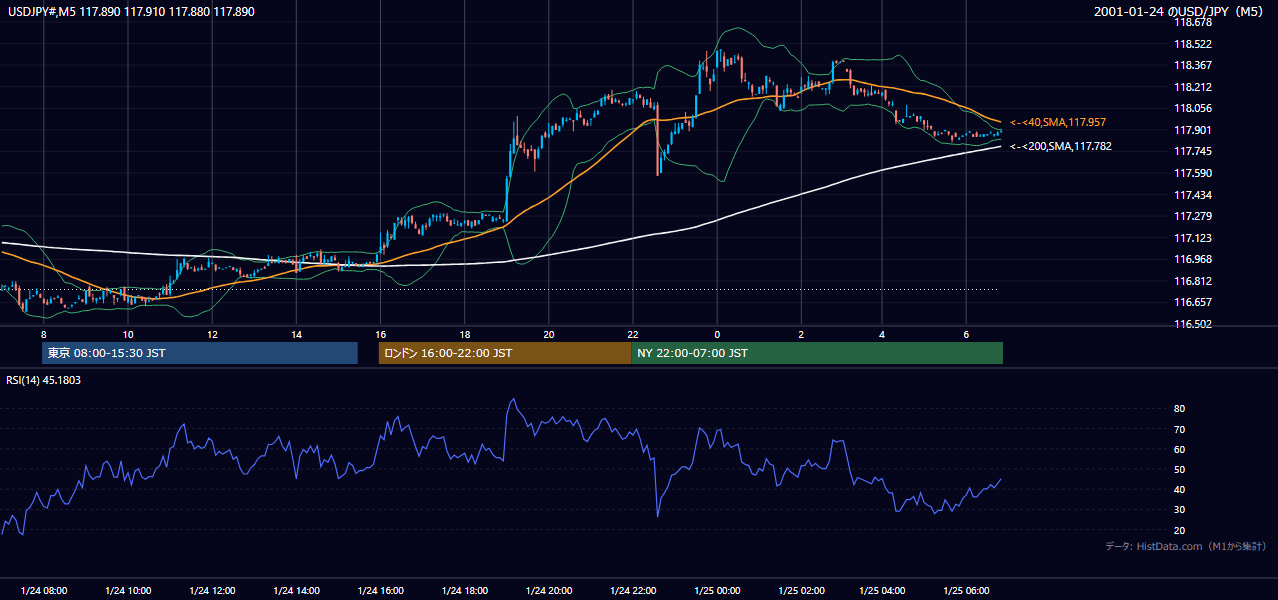Click the 1/24 08:00 date label
The width and height of the screenshot is (1278, 600).
point(43,591)
